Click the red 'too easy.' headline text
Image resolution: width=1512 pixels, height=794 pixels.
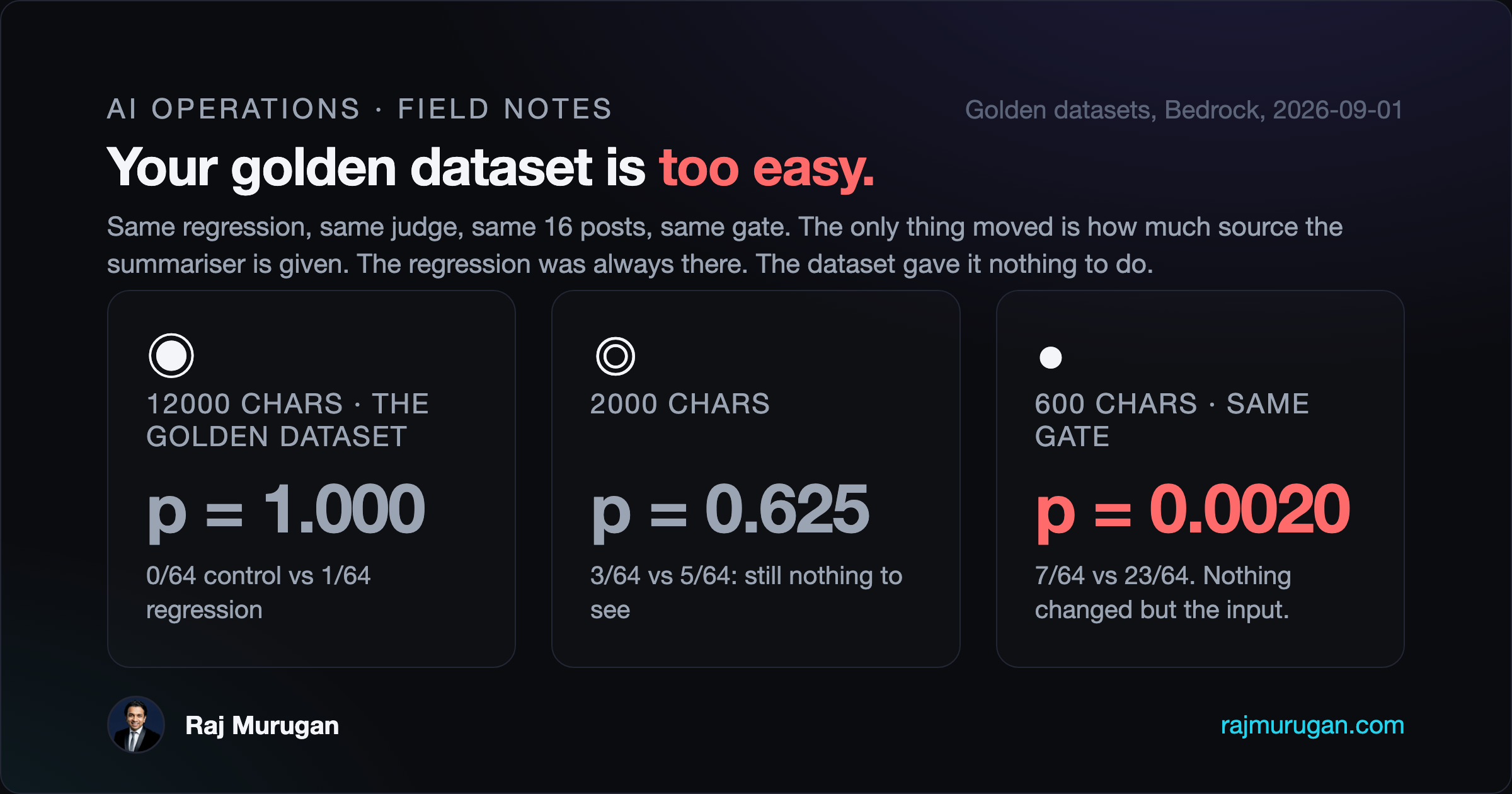(x=767, y=168)
